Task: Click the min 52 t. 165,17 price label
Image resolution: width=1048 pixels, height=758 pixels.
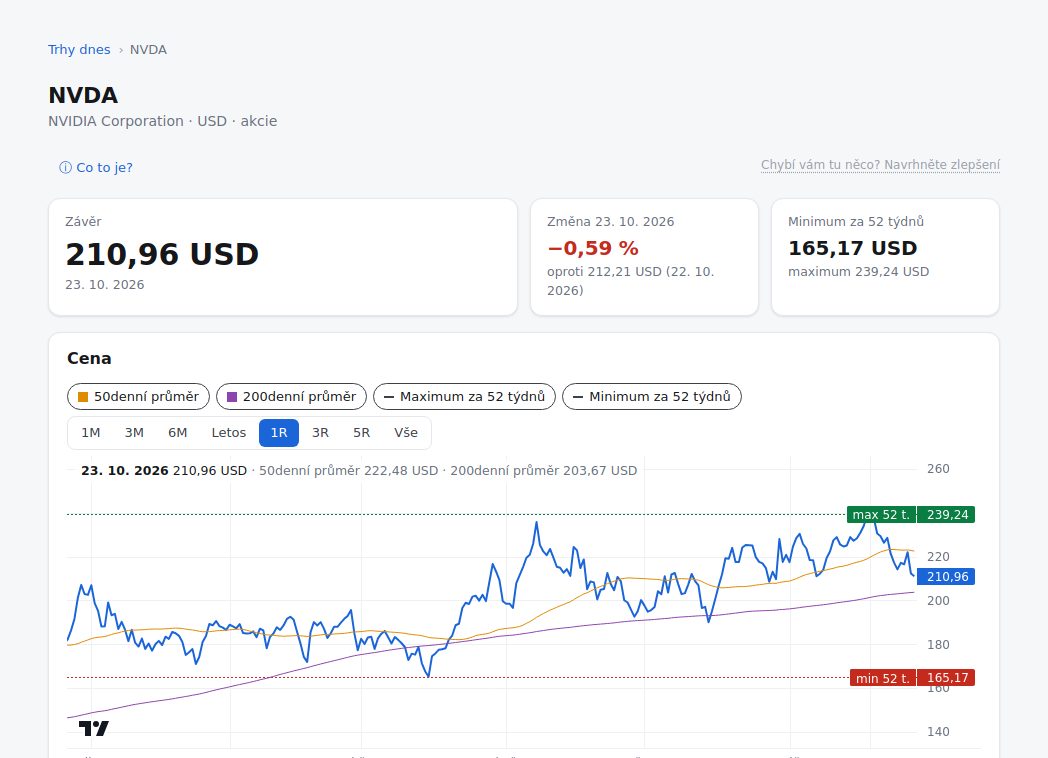Action: click(912, 678)
